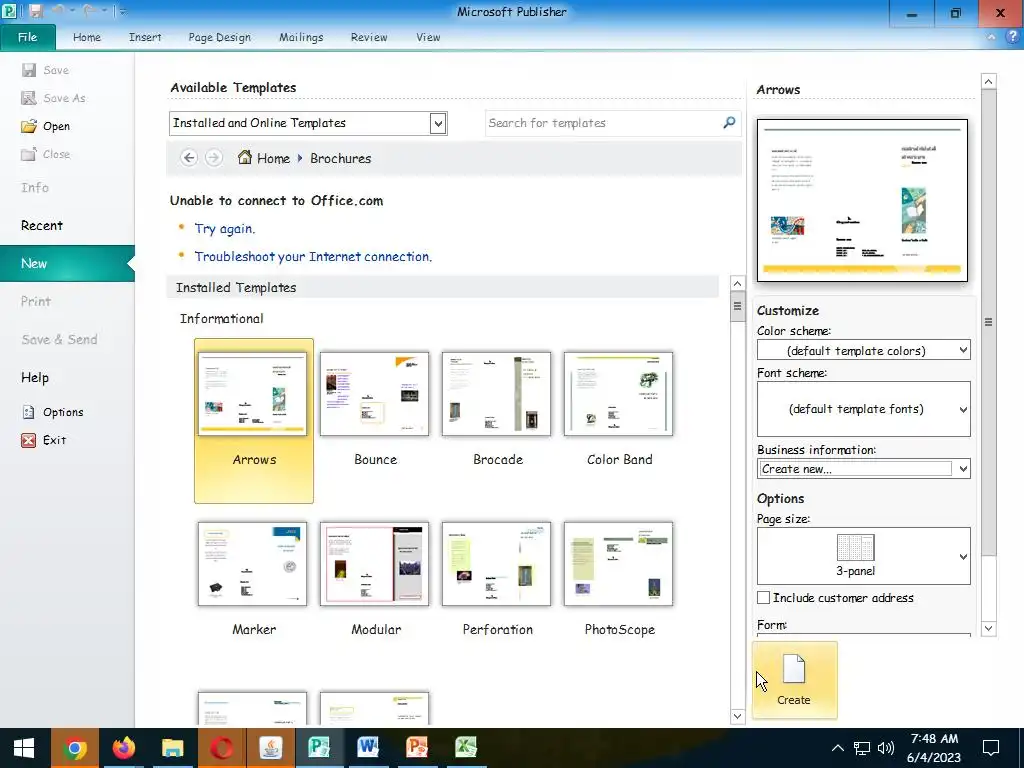Screen dimensions: 1024x768
Task: Open the View tab
Action: [x=428, y=37]
